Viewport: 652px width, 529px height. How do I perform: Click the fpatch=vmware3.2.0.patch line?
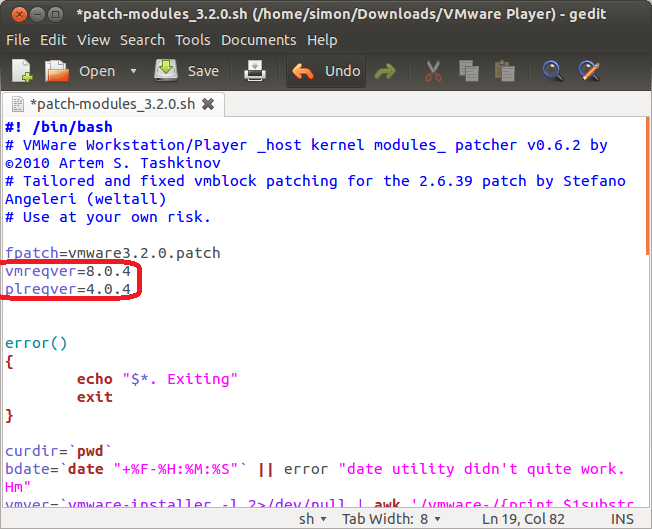click(113, 253)
